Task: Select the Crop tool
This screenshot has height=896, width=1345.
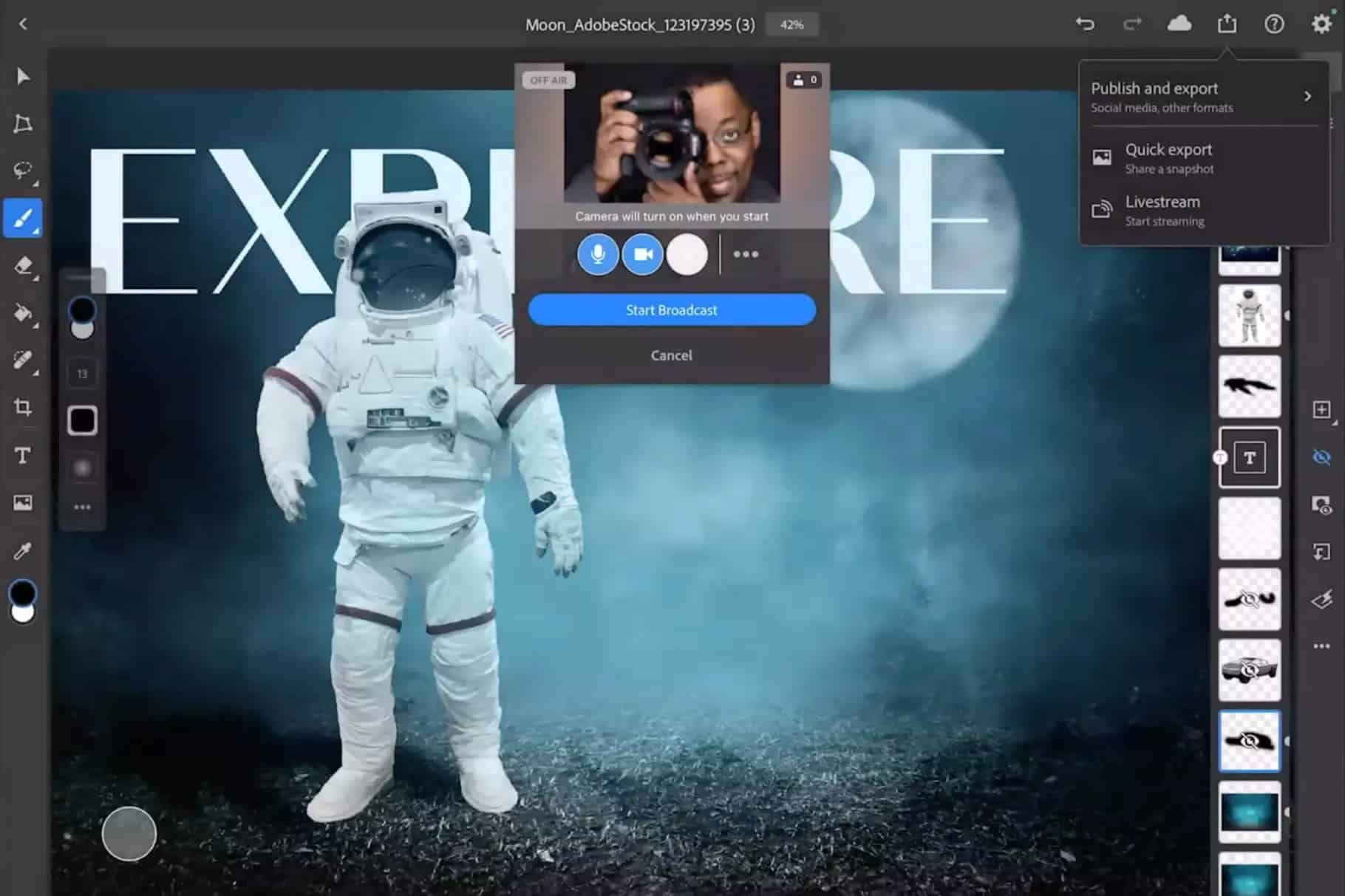Action: pos(23,407)
